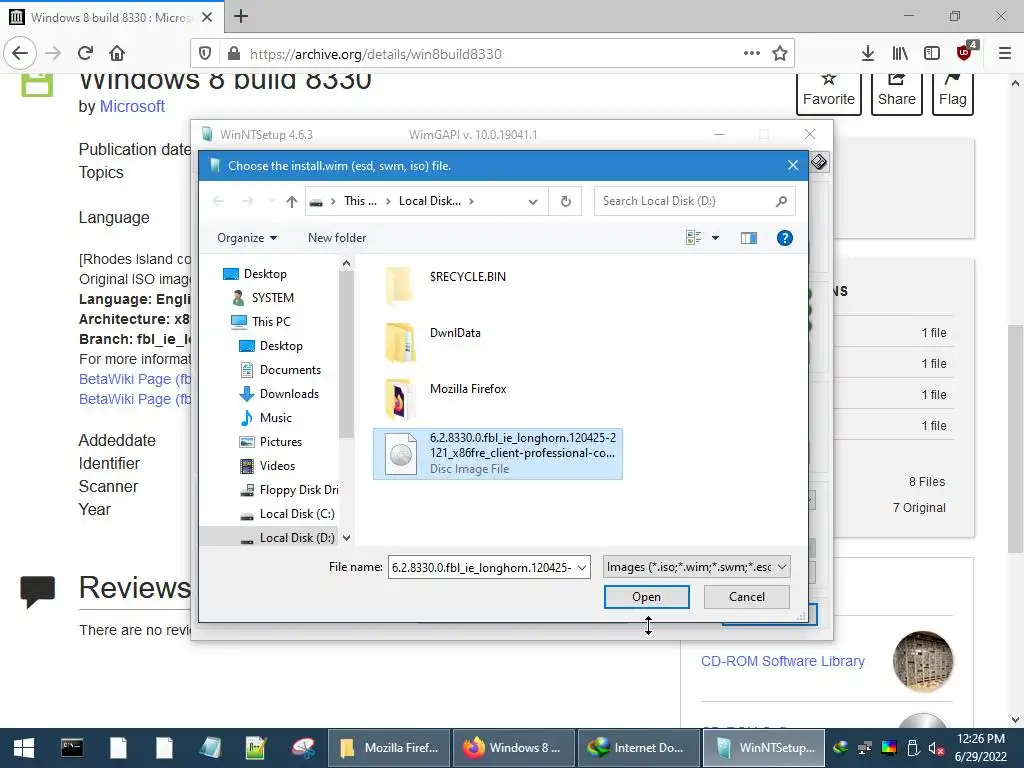This screenshot has height=768, width=1024.
Task: Refresh the Local Disk (D:) listing
Action: coord(566,201)
